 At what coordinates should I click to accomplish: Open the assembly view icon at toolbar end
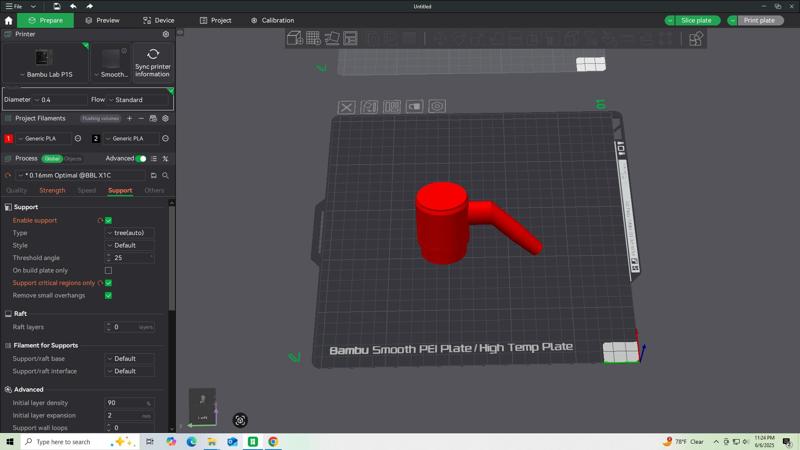coord(695,38)
